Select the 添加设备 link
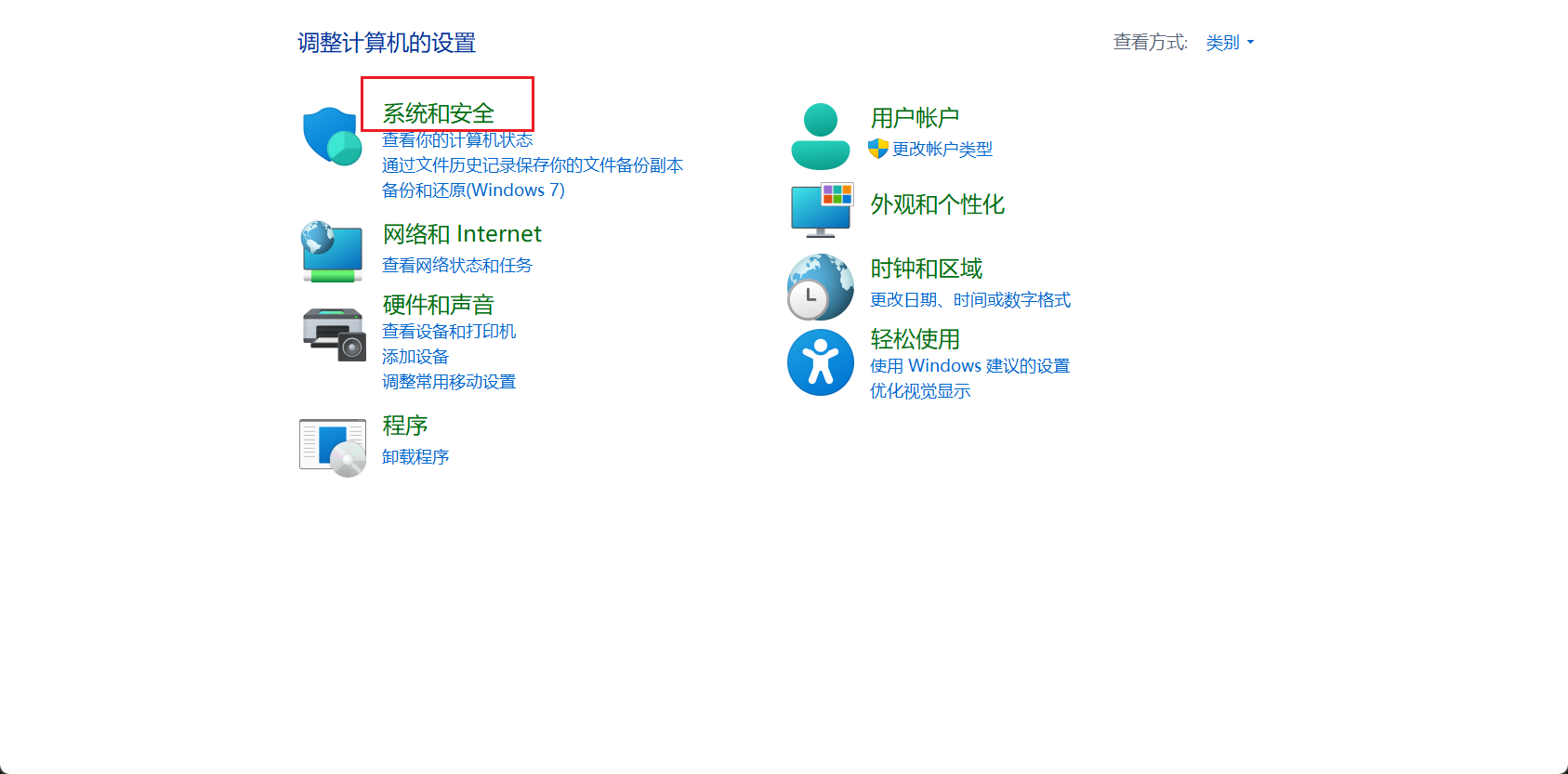 (x=415, y=357)
